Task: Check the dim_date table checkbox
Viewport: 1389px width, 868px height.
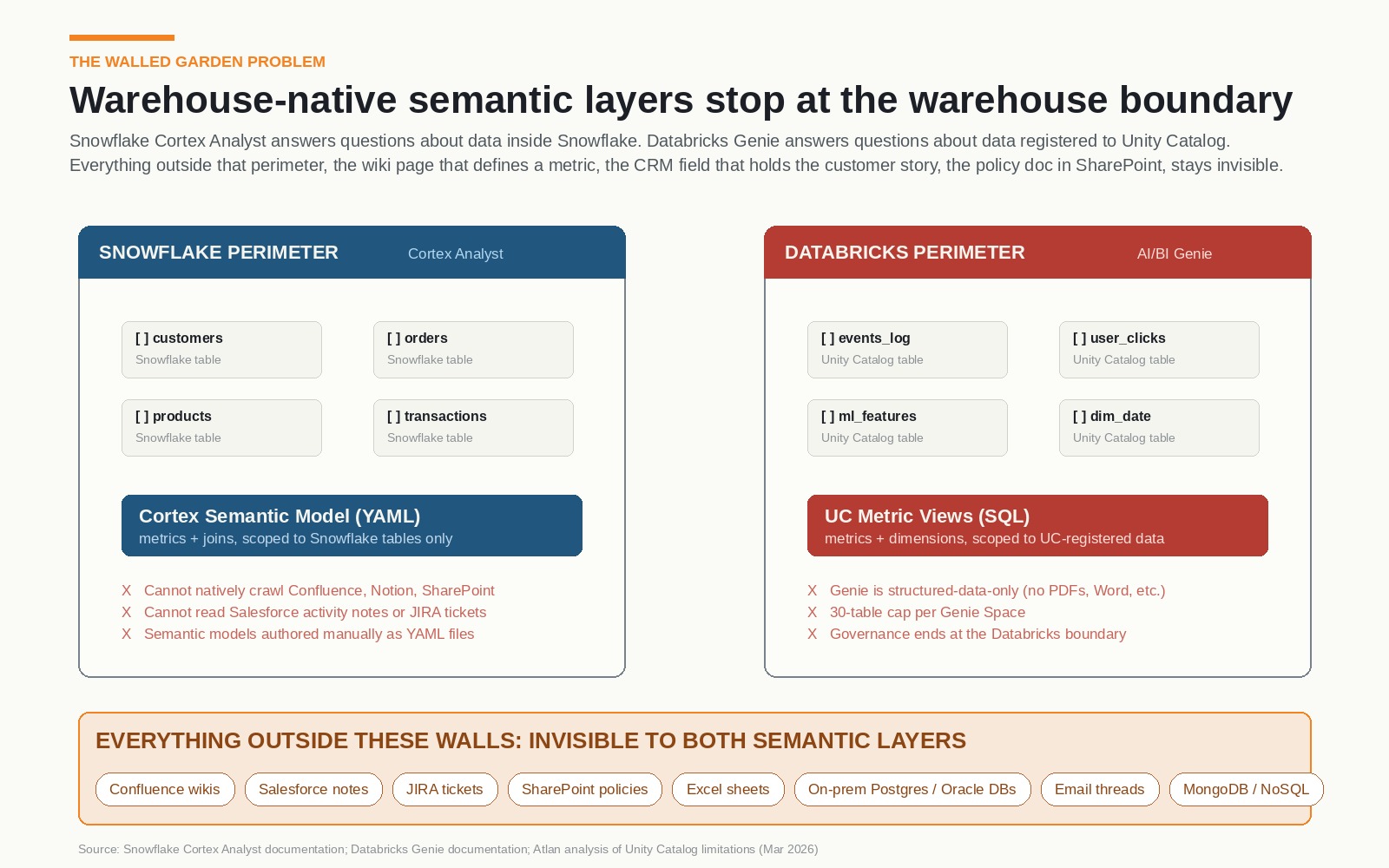Action: tap(1080, 417)
